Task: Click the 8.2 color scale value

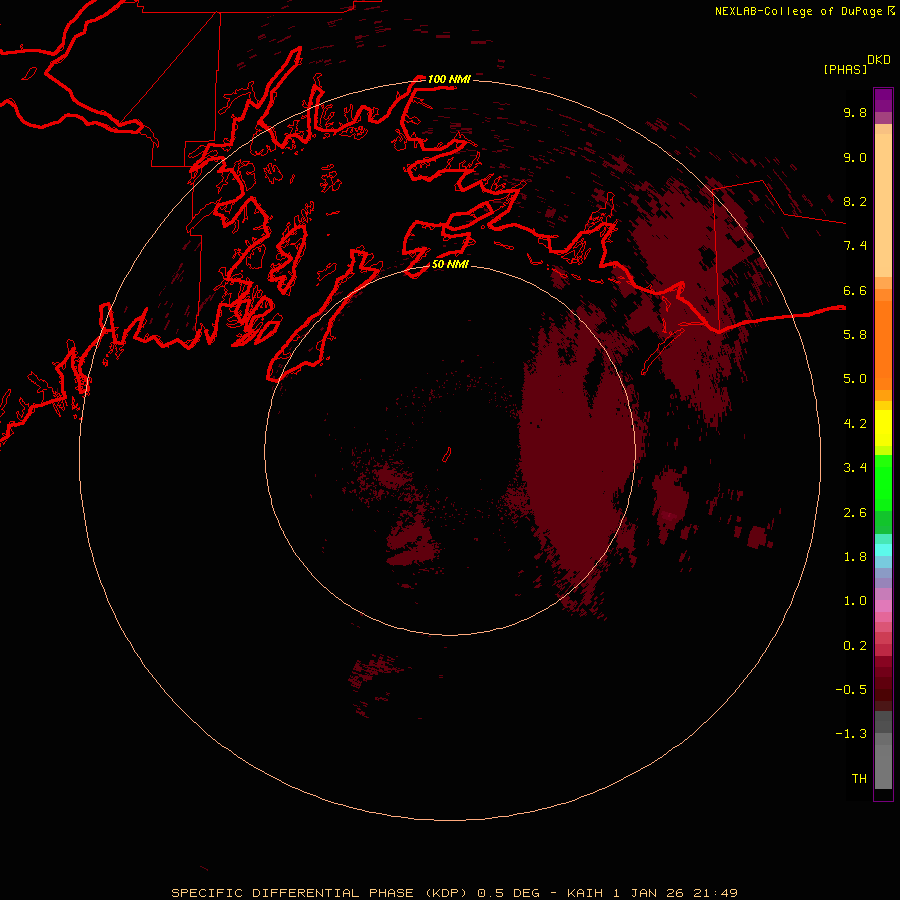Action: (x=855, y=201)
